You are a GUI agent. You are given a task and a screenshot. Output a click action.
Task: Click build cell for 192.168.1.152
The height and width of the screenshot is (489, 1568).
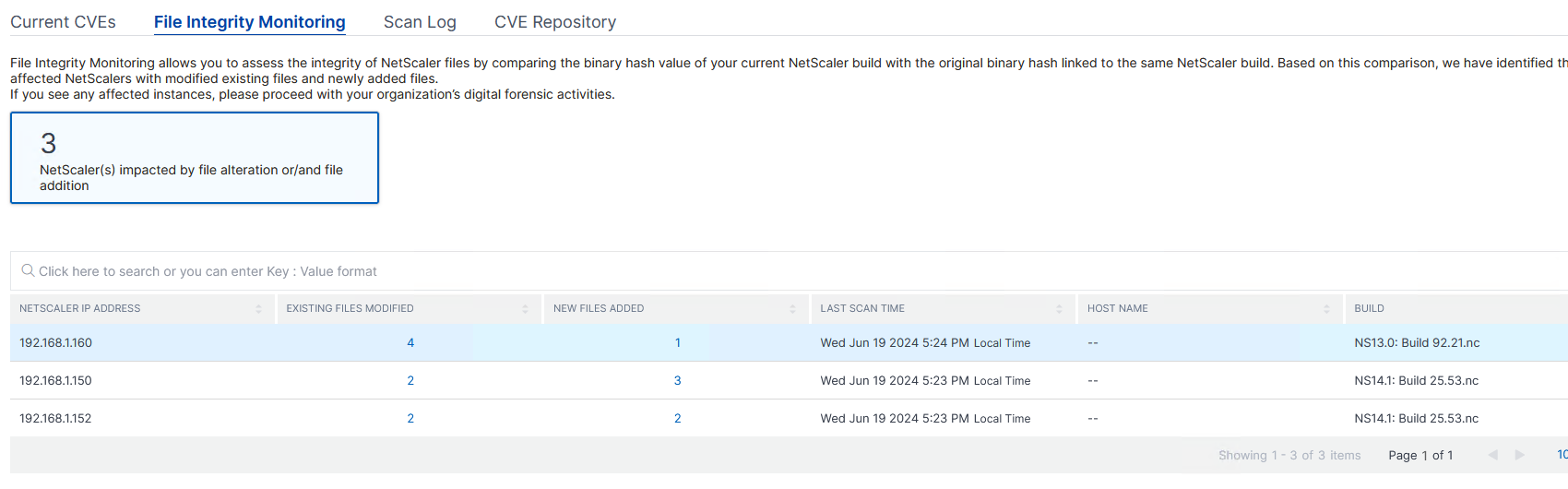1416,418
